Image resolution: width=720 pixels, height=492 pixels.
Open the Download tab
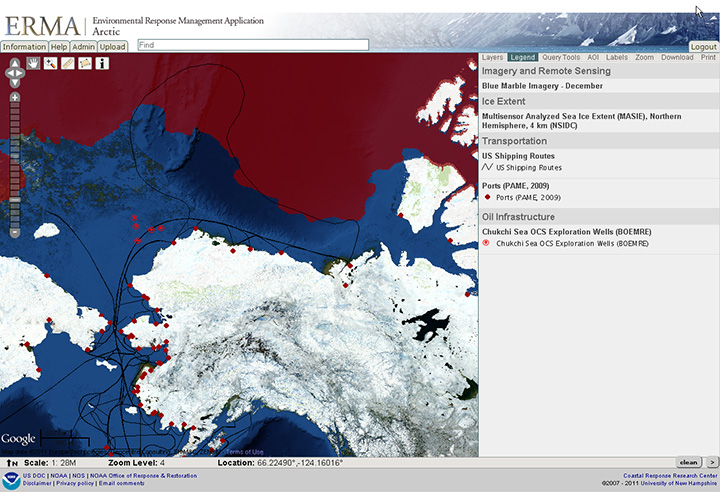677,57
